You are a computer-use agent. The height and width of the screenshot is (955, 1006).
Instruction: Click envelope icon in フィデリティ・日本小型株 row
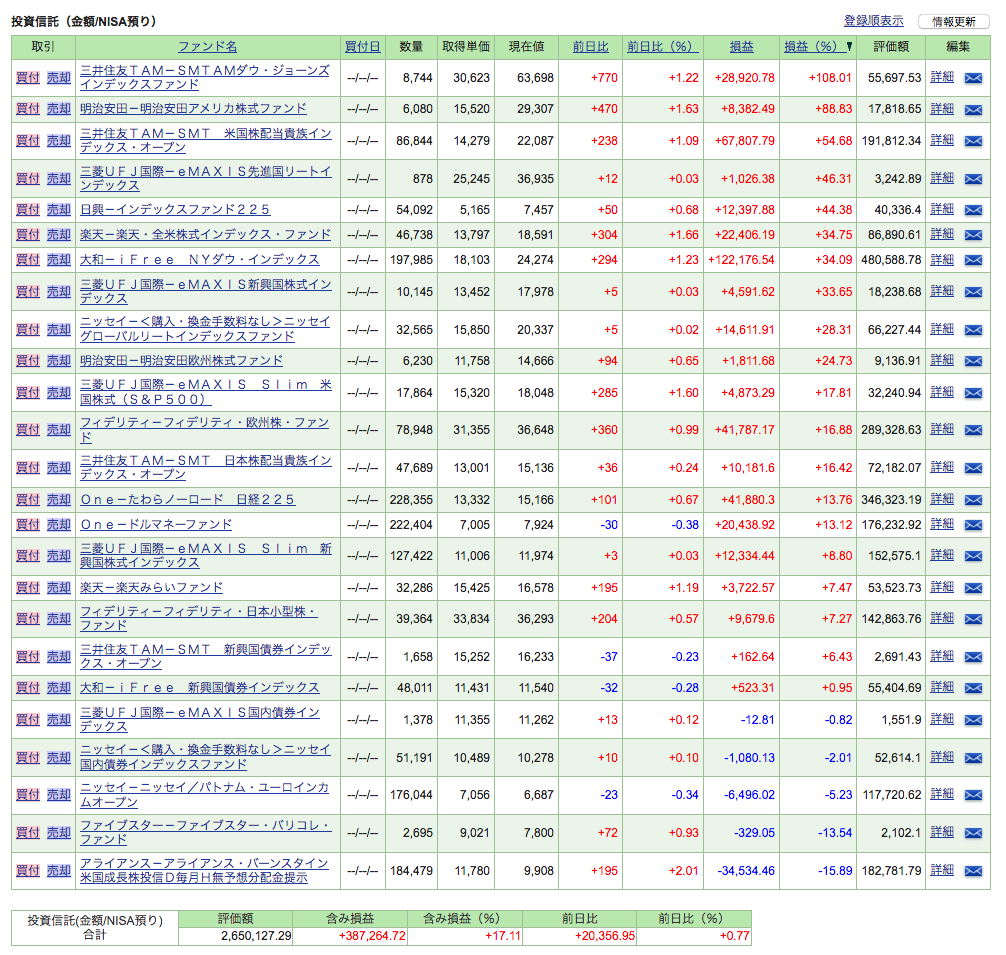point(973,620)
